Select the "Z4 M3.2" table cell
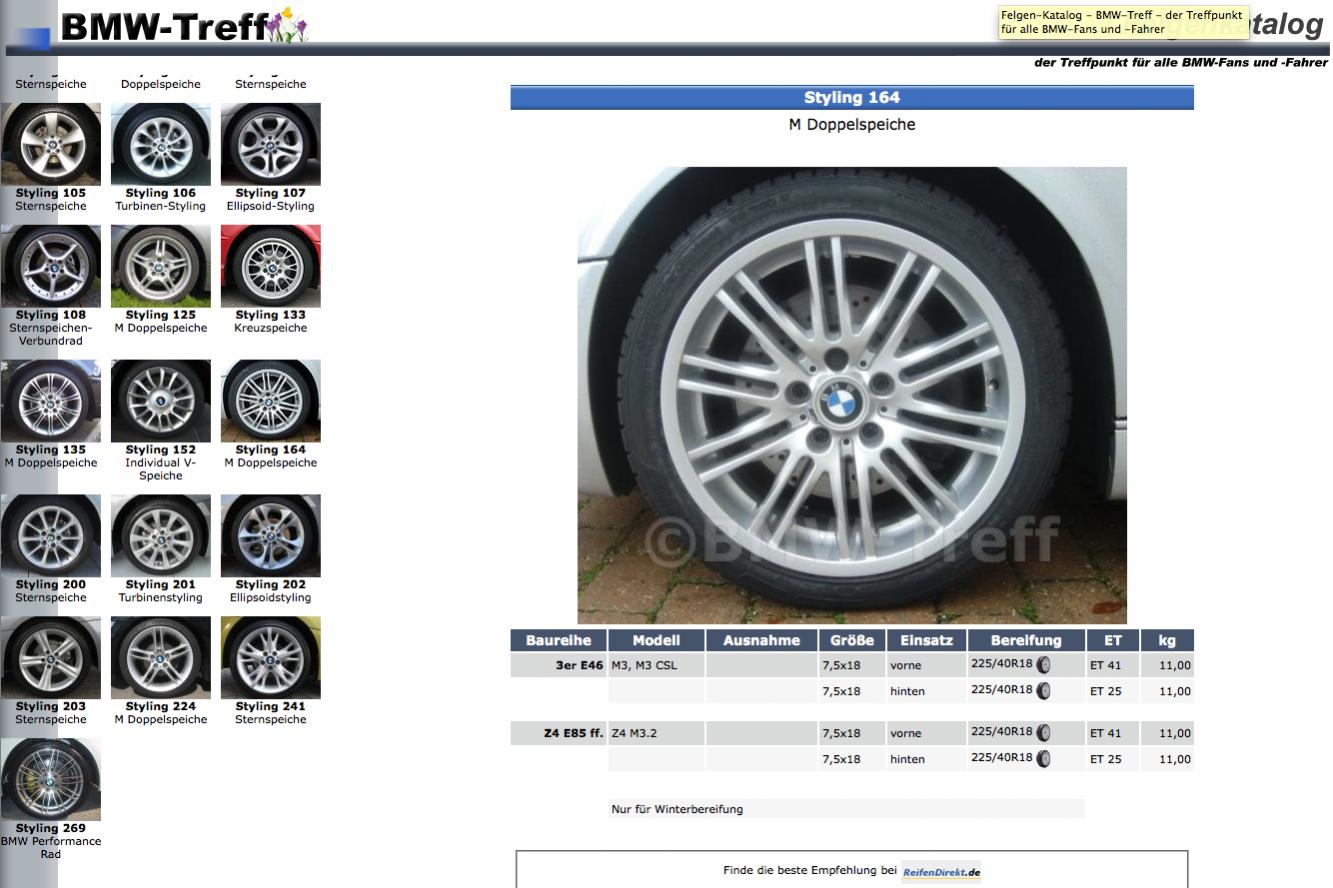Image resolution: width=1333 pixels, height=888 pixels. 656,733
